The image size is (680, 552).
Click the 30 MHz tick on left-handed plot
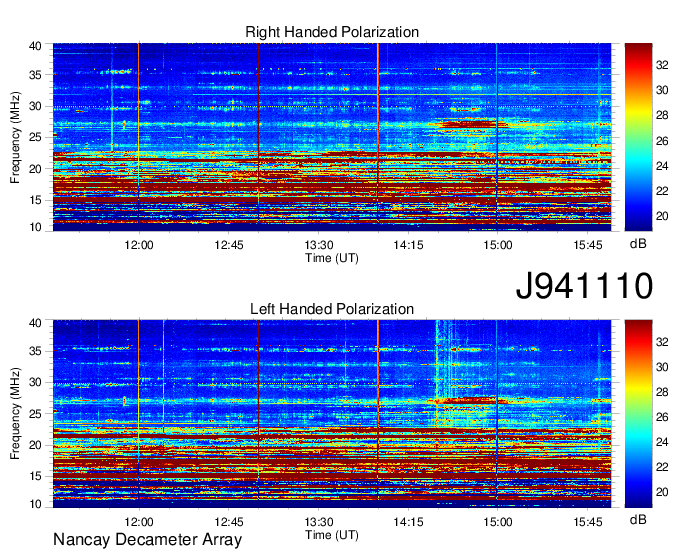(x=35, y=382)
